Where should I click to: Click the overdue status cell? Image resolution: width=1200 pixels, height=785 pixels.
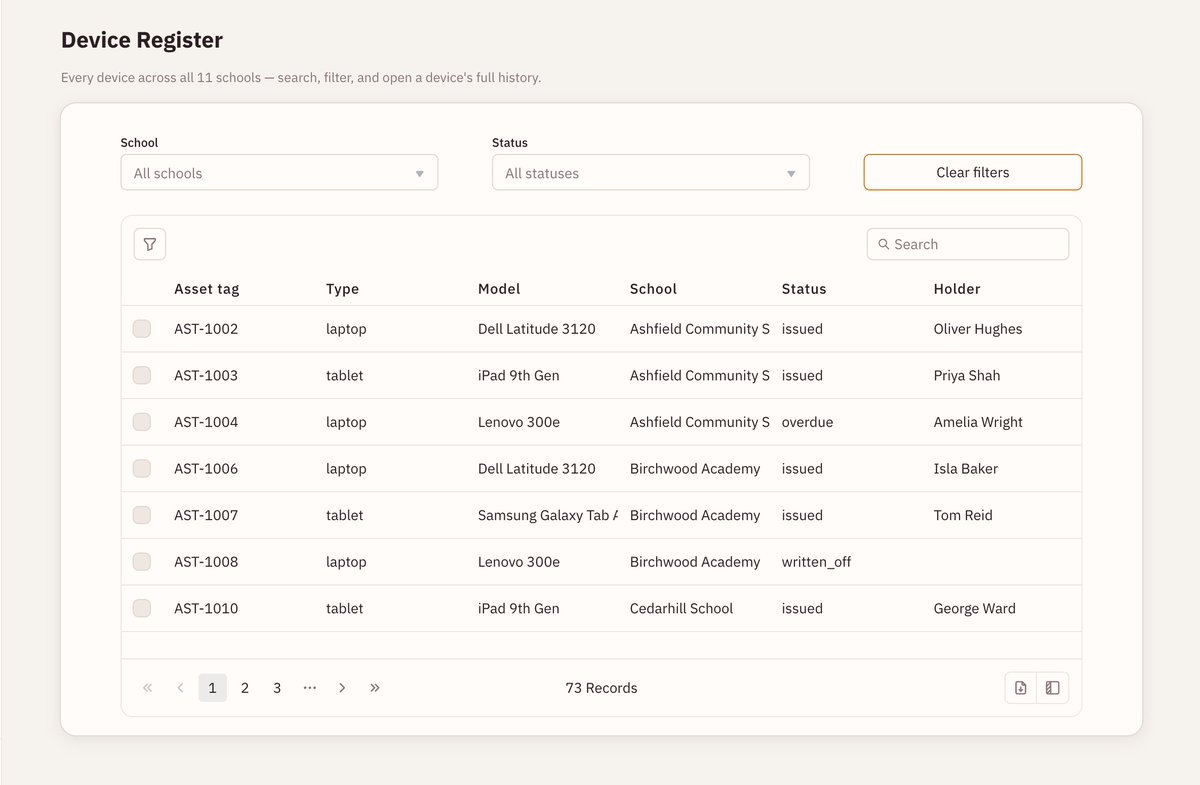(807, 422)
